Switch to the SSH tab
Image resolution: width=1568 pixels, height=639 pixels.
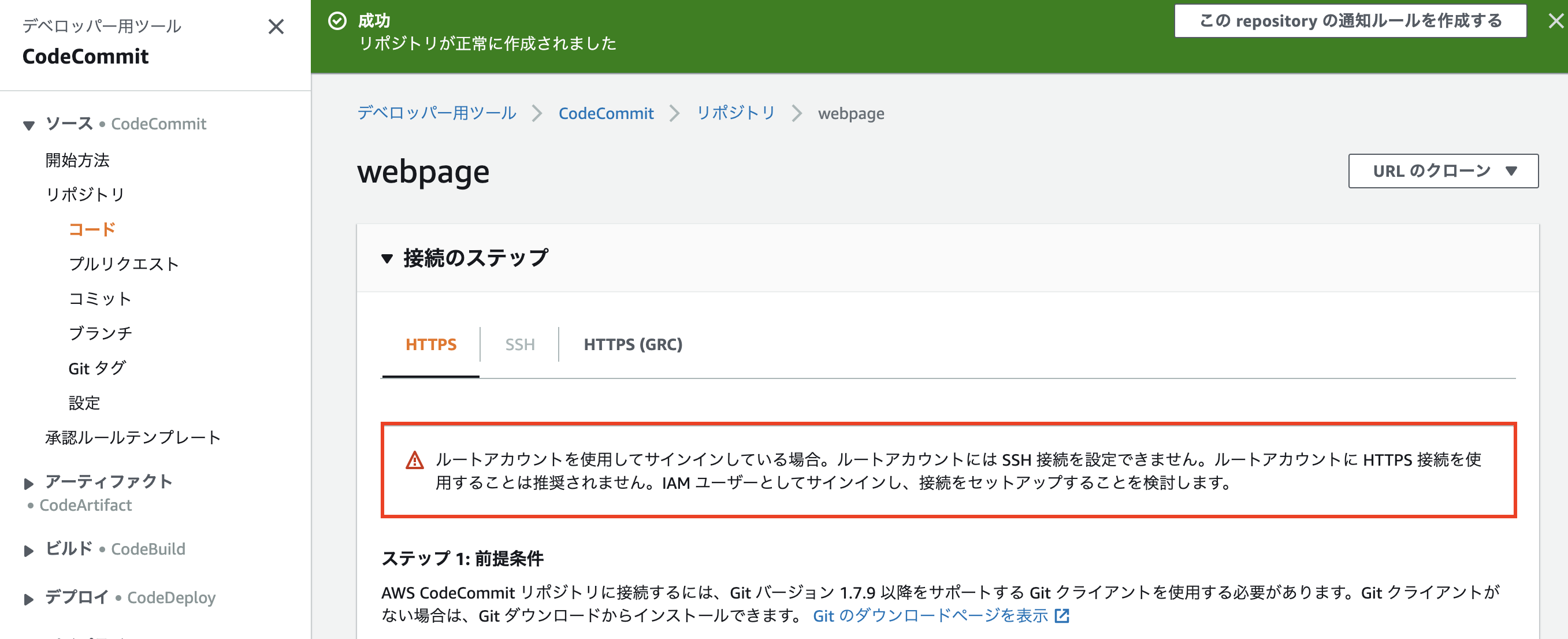pos(519,344)
